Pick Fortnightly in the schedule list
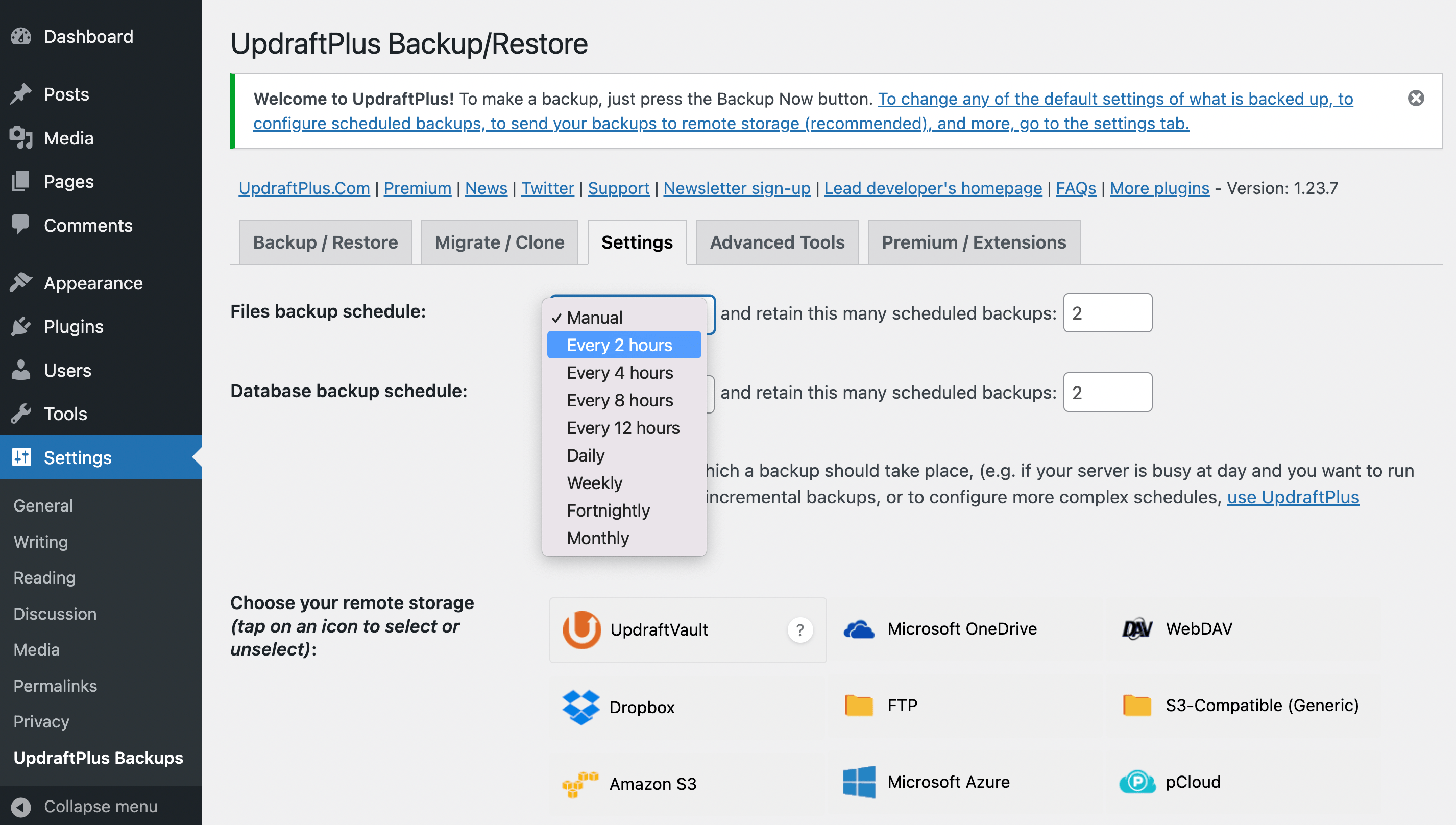This screenshot has height=825, width=1456. click(608, 510)
